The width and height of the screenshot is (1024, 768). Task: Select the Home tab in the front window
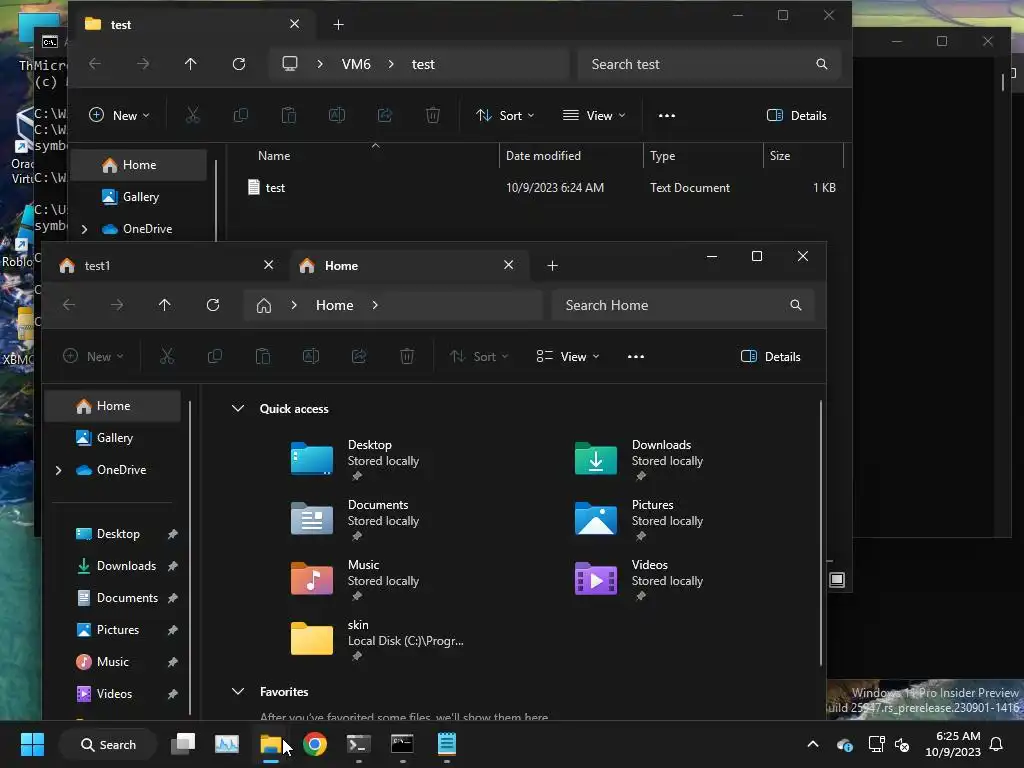[x=408, y=266]
